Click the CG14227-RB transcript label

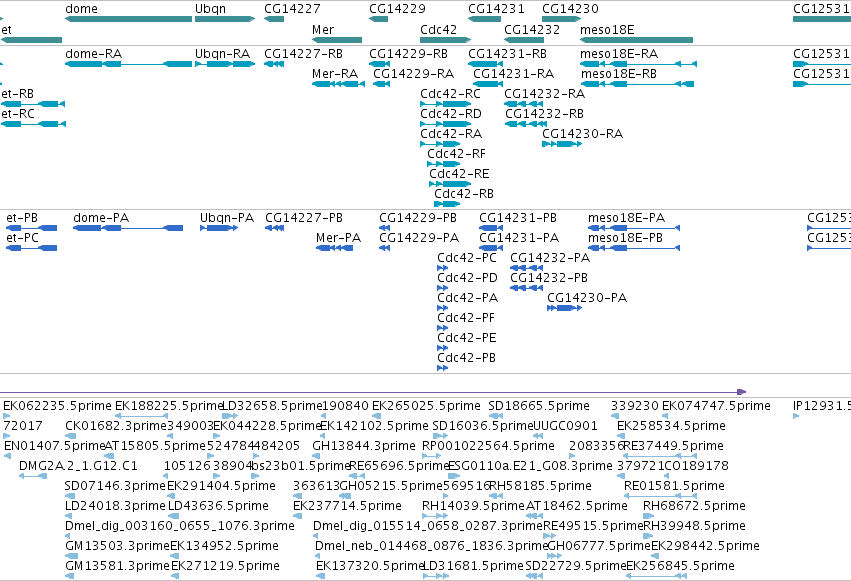(x=303, y=54)
